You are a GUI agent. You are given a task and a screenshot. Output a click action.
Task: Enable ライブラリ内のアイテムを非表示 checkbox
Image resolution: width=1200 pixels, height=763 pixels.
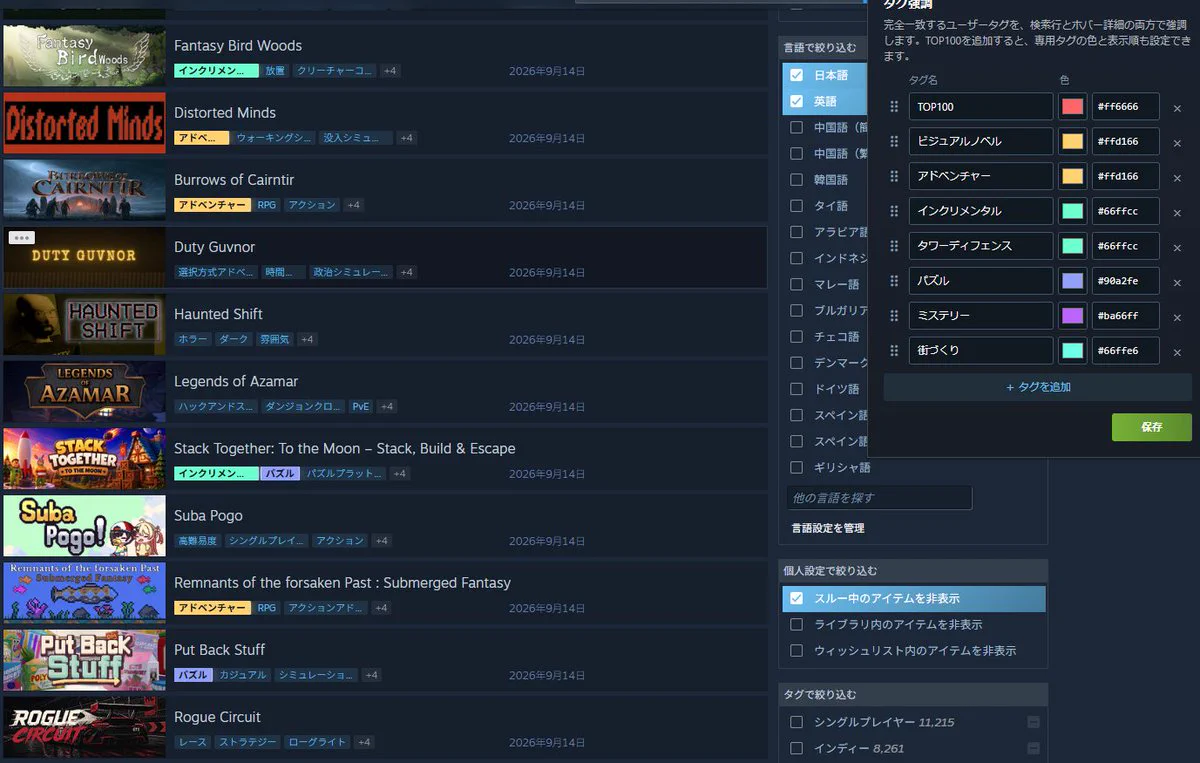(796, 625)
